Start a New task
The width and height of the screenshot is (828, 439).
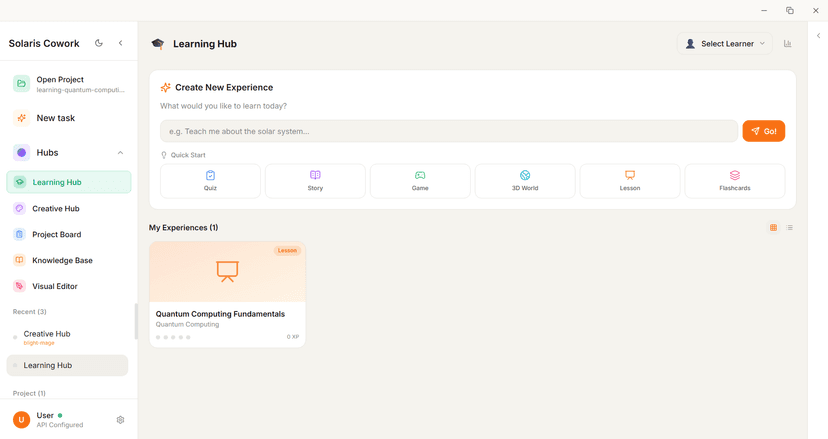coord(69,118)
